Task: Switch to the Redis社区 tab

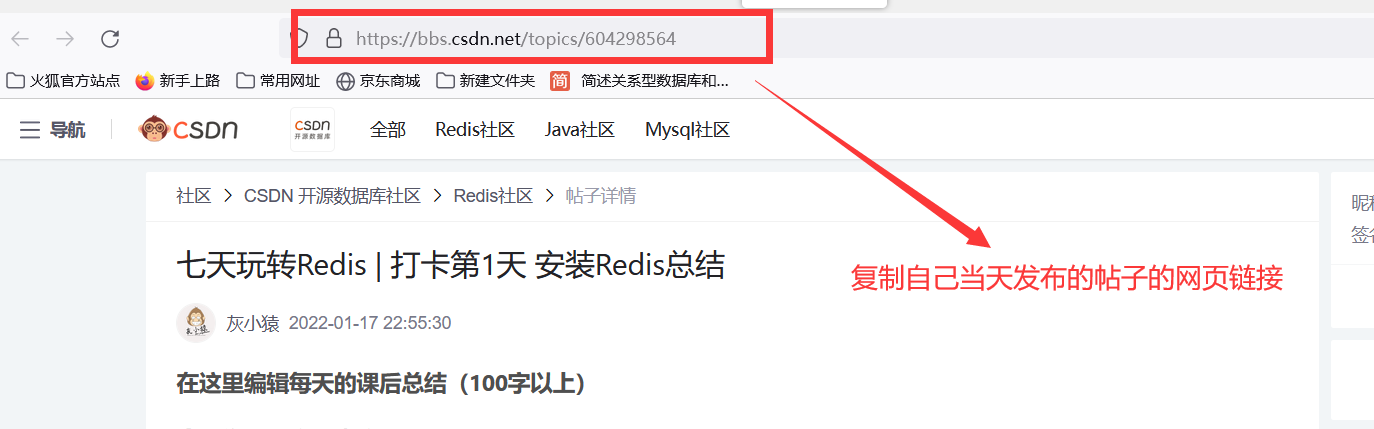Action: [475, 130]
